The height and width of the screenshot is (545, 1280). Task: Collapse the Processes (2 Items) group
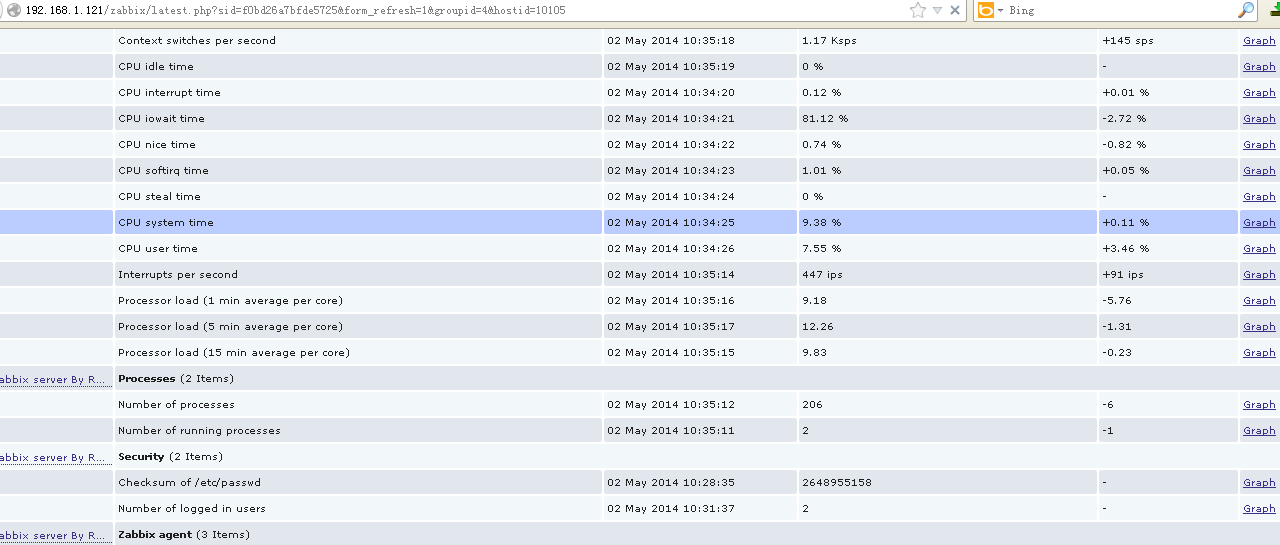[x=176, y=379]
